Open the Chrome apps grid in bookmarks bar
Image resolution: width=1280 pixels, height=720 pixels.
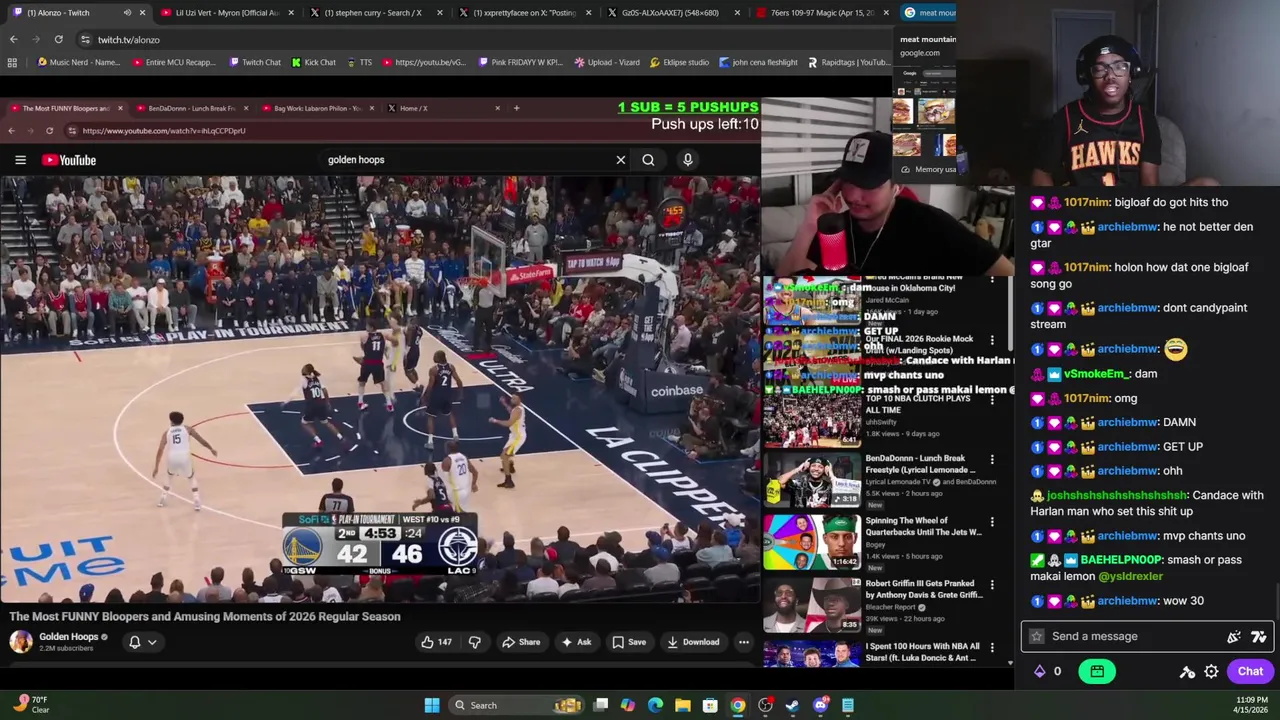click(x=12, y=62)
